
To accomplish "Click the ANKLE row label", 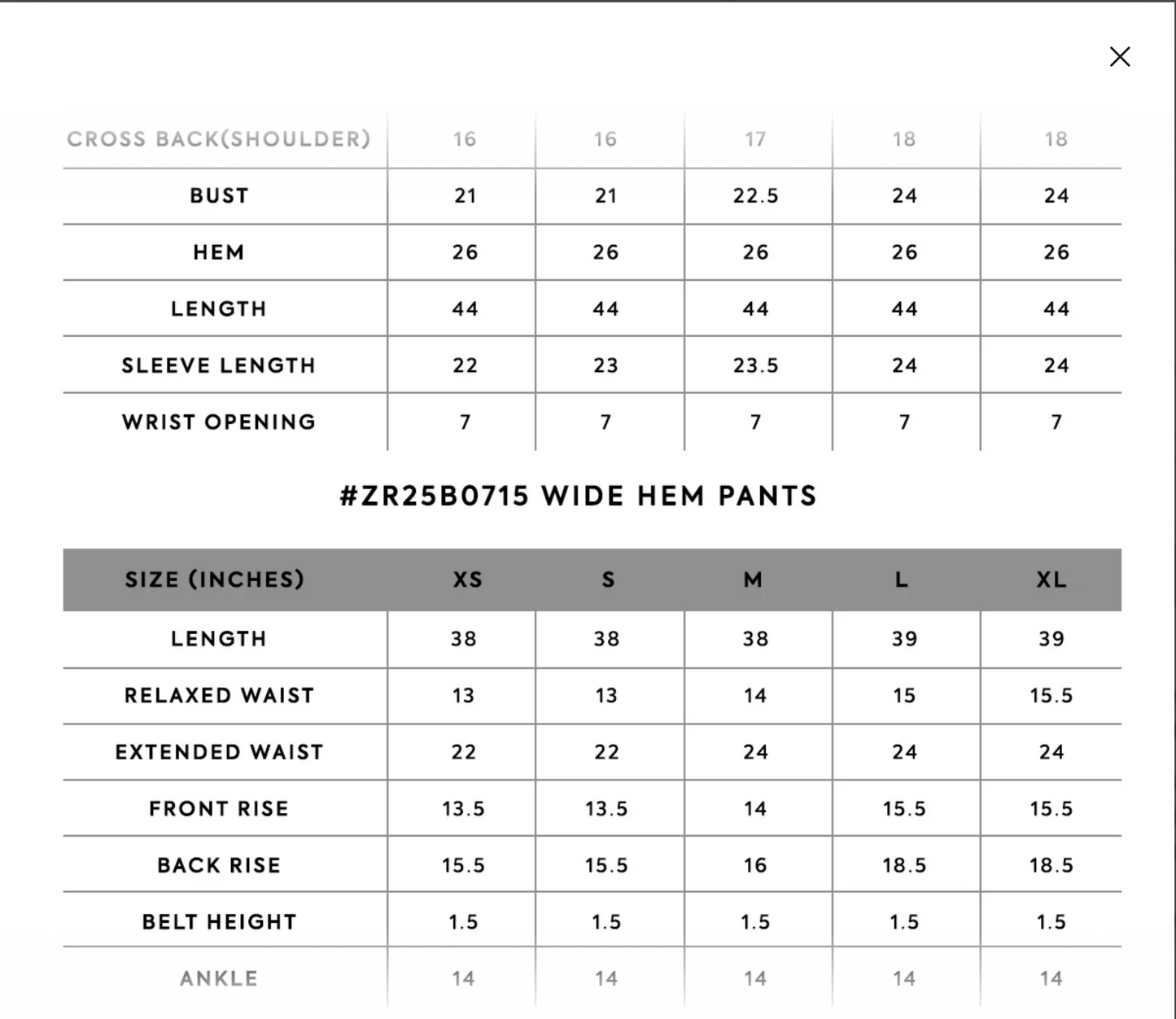I will 219,978.
